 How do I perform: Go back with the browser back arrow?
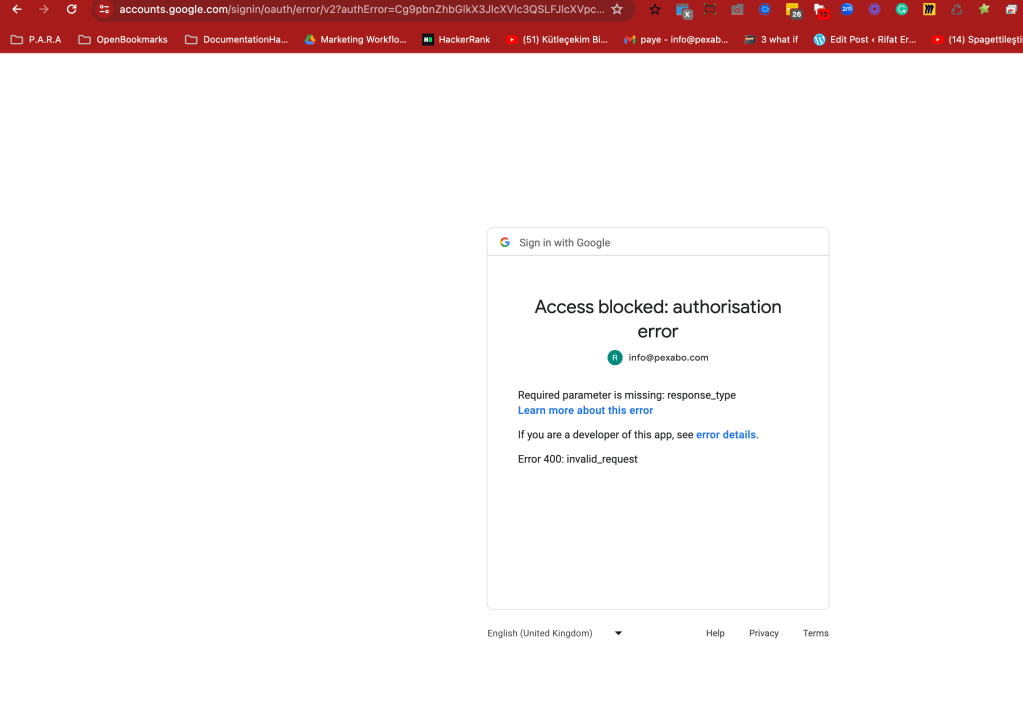(x=17, y=9)
